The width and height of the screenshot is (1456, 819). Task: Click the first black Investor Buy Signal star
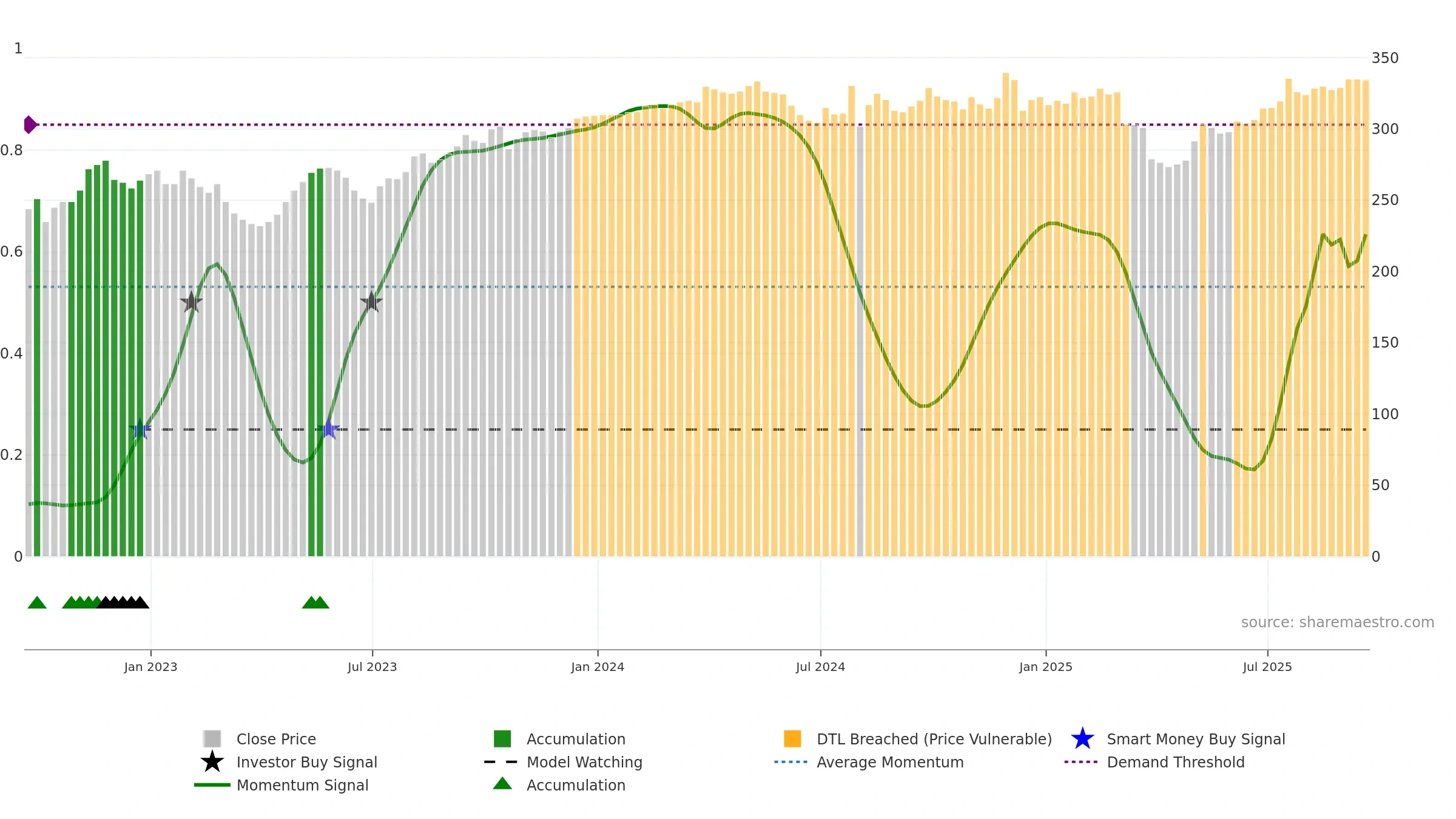tap(191, 302)
